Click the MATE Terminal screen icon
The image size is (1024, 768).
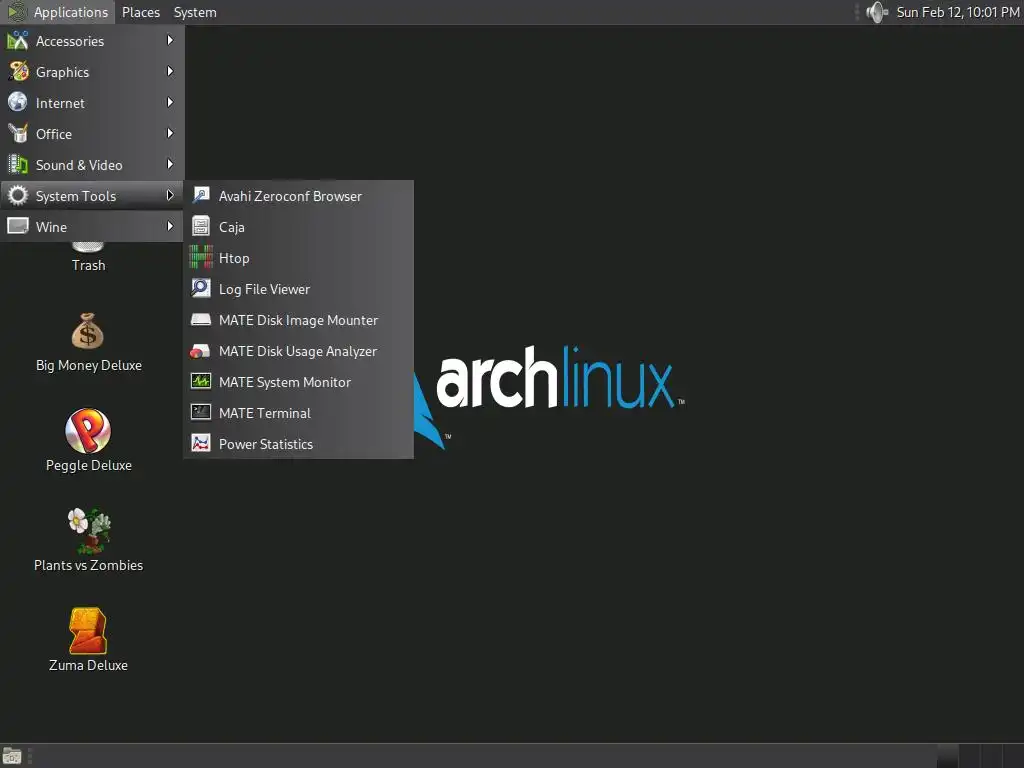click(201, 412)
